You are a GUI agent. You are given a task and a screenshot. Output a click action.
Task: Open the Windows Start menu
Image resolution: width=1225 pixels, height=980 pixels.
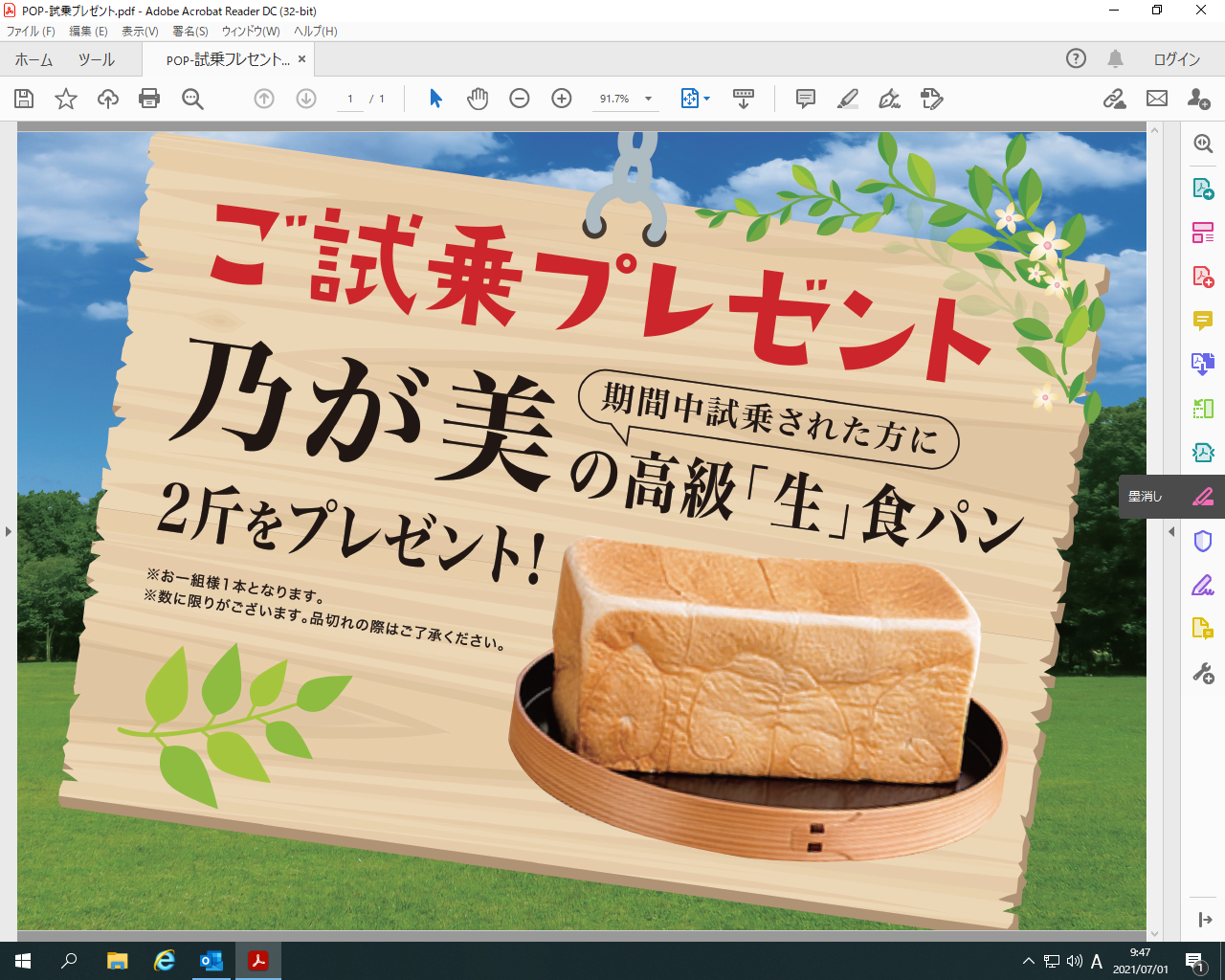click(x=23, y=961)
